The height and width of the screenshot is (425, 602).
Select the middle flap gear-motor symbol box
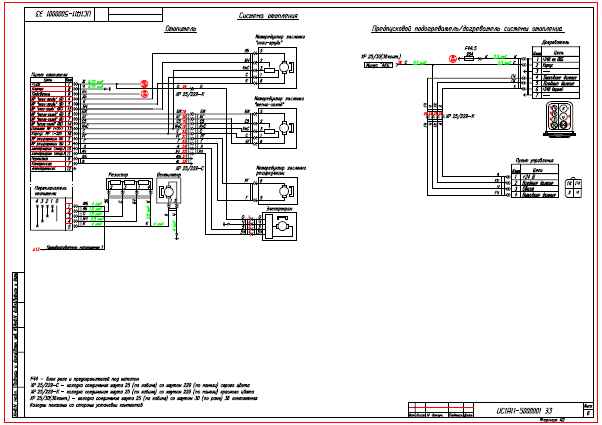[277, 128]
